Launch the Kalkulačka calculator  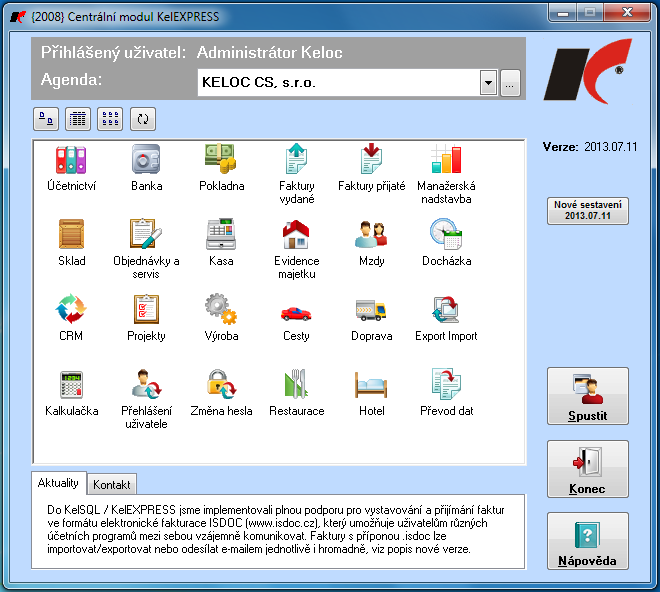point(72,392)
